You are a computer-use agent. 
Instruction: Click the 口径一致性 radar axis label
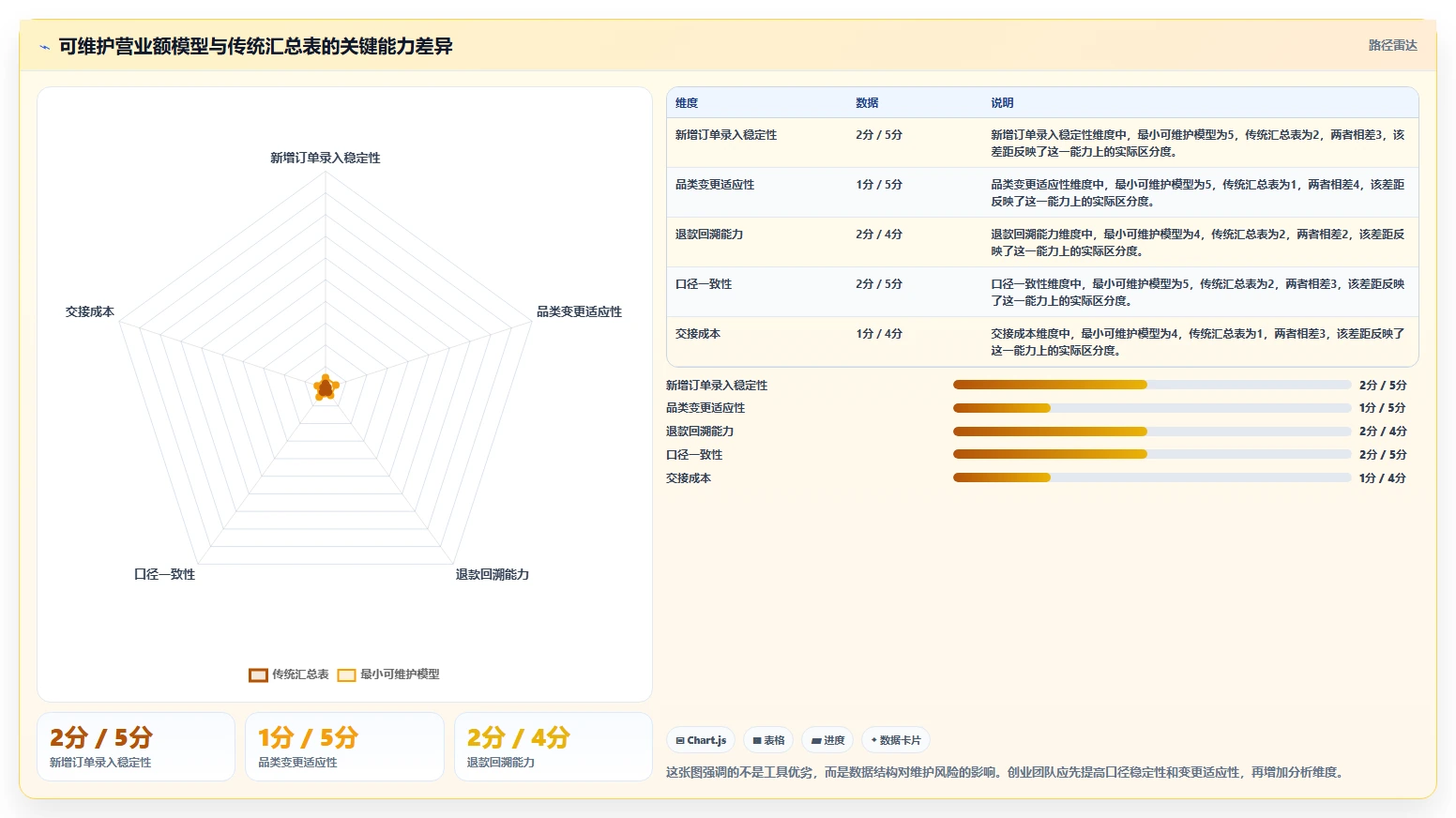[164, 574]
